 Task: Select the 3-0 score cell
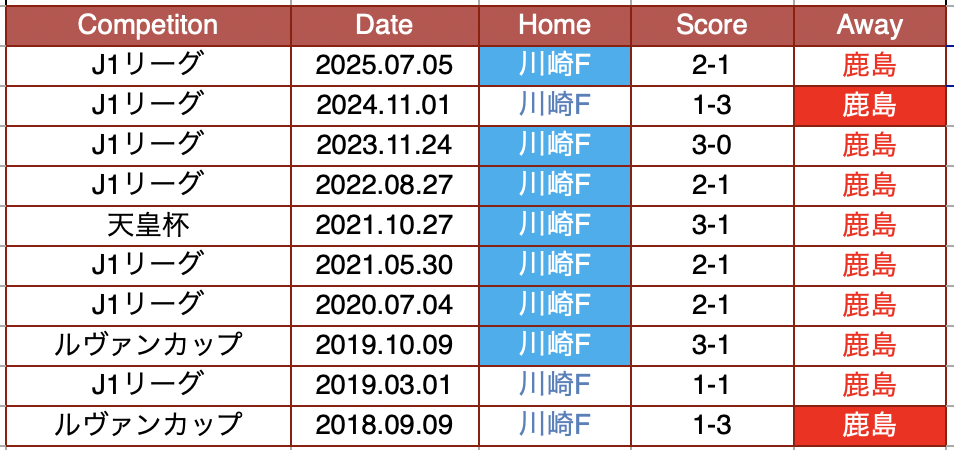point(711,145)
